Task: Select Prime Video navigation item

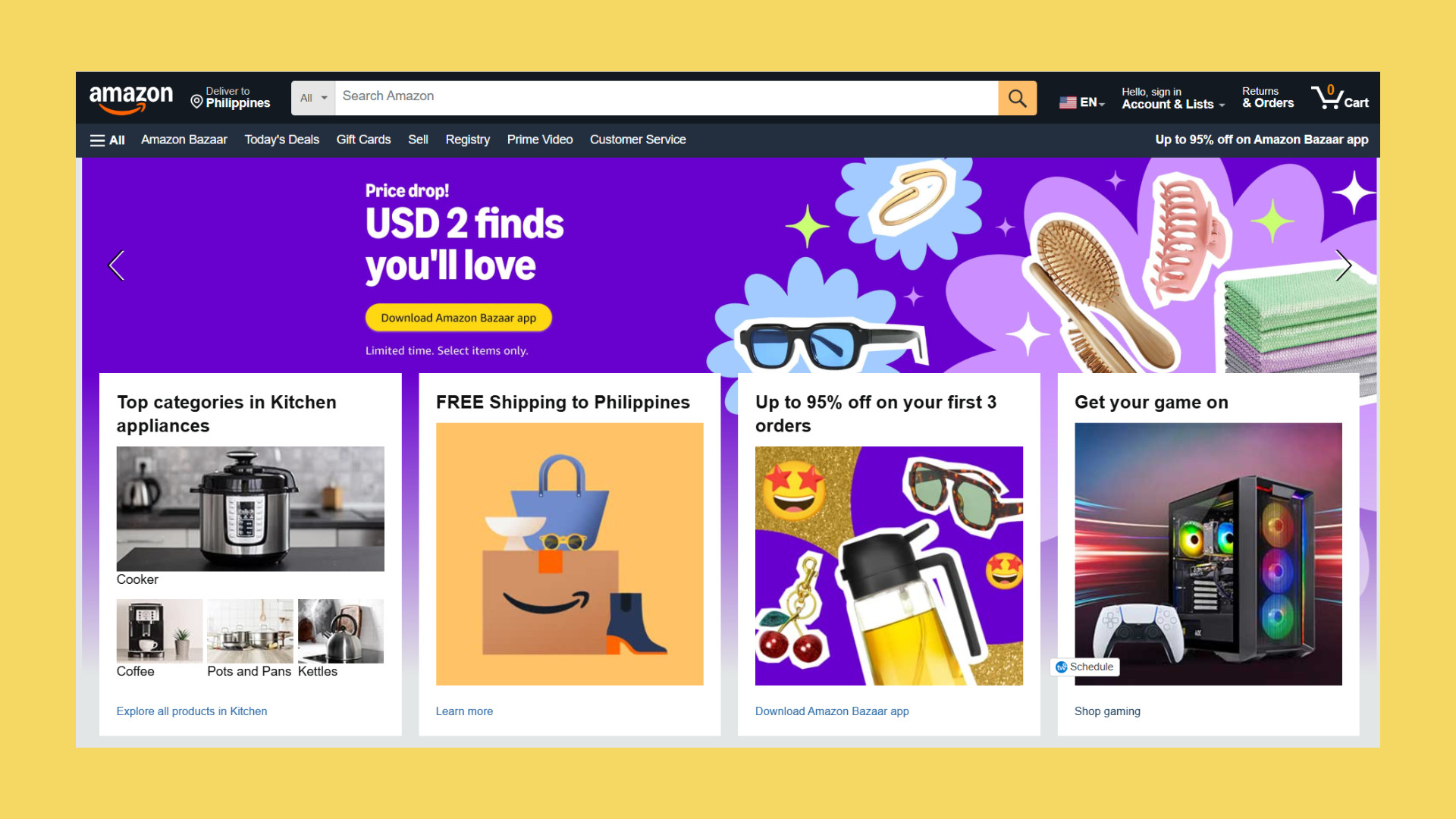Action: tap(540, 140)
